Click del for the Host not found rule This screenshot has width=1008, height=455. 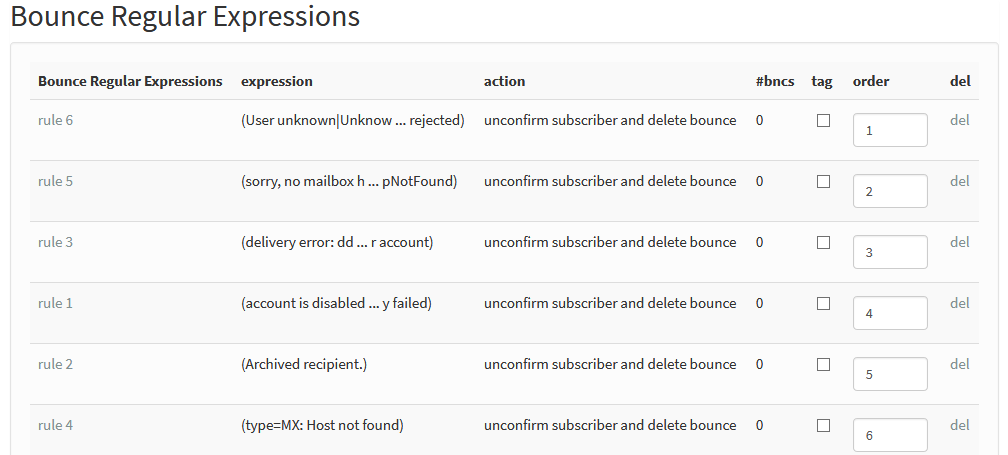pyautogui.click(x=960, y=425)
